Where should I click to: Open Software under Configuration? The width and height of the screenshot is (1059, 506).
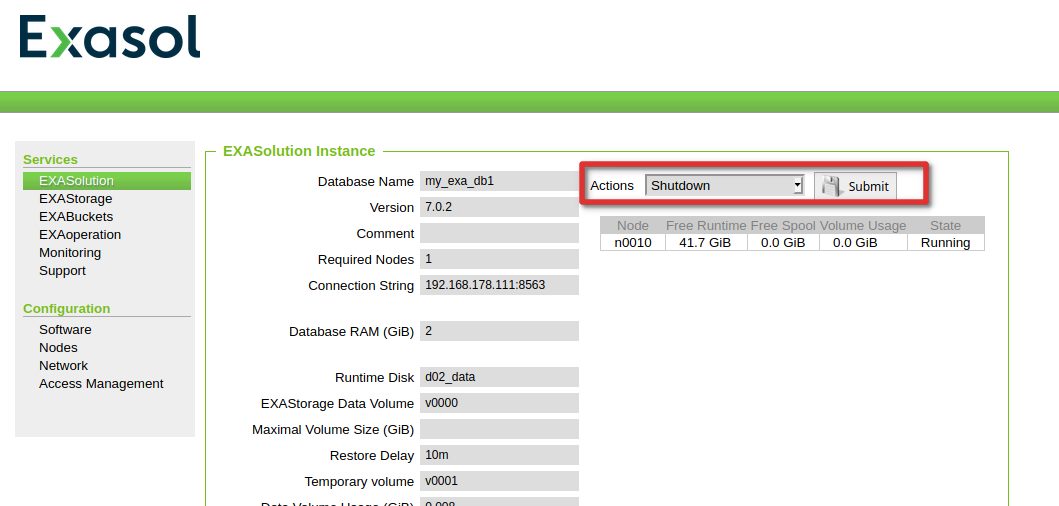click(66, 330)
